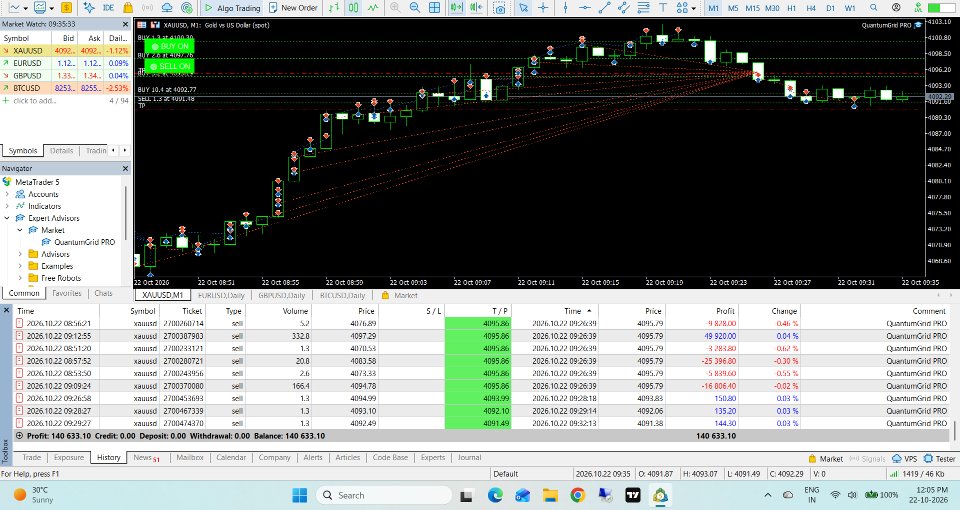
Task: Open the Tester button in toolbox
Action: (x=940, y=459)
